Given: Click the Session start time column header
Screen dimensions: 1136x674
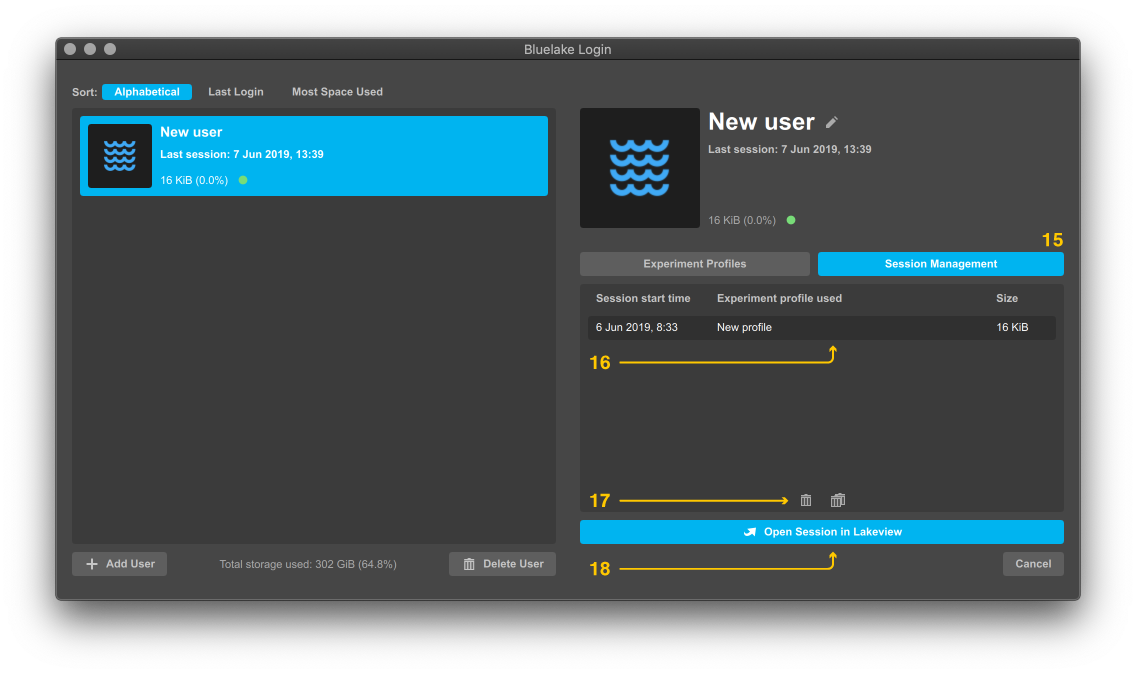Looking at the screenshot, I should (x=643, y=298).
